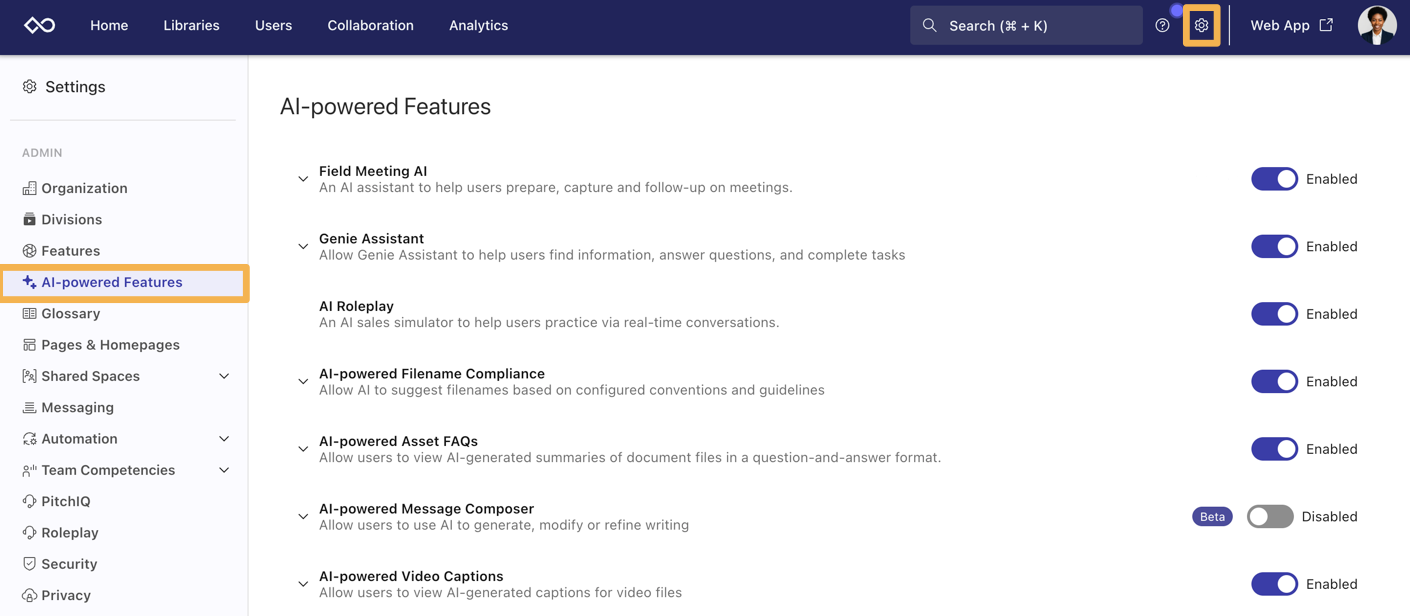Click the Glossary icon in sidebar

point(29,313)
